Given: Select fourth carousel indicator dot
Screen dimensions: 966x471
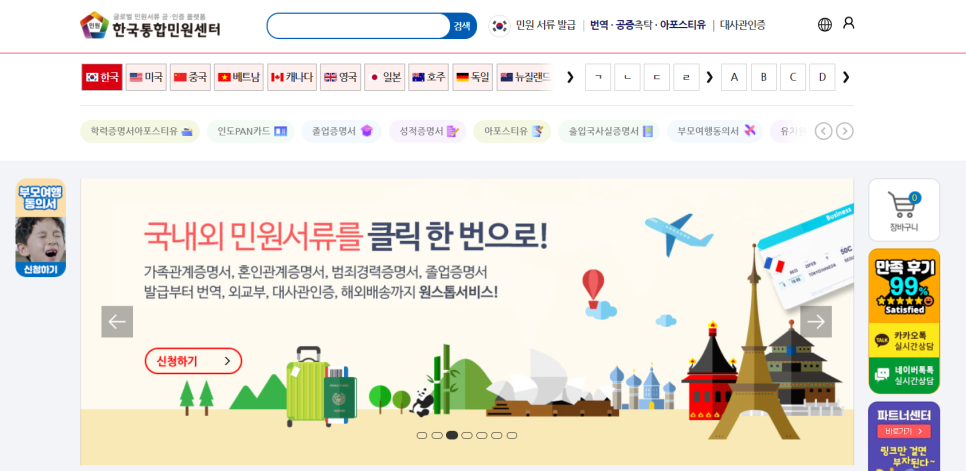Looking at the screenshot, I should click(x=467, y=435).
